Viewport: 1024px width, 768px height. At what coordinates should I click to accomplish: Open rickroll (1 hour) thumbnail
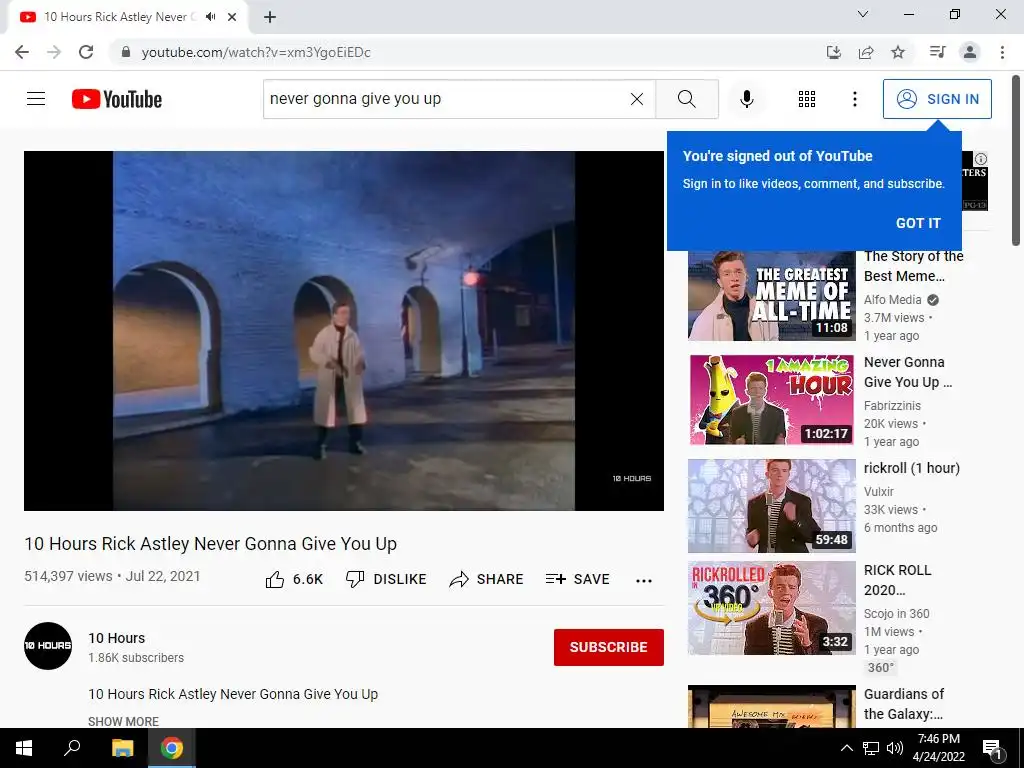(x=771, y=505)
